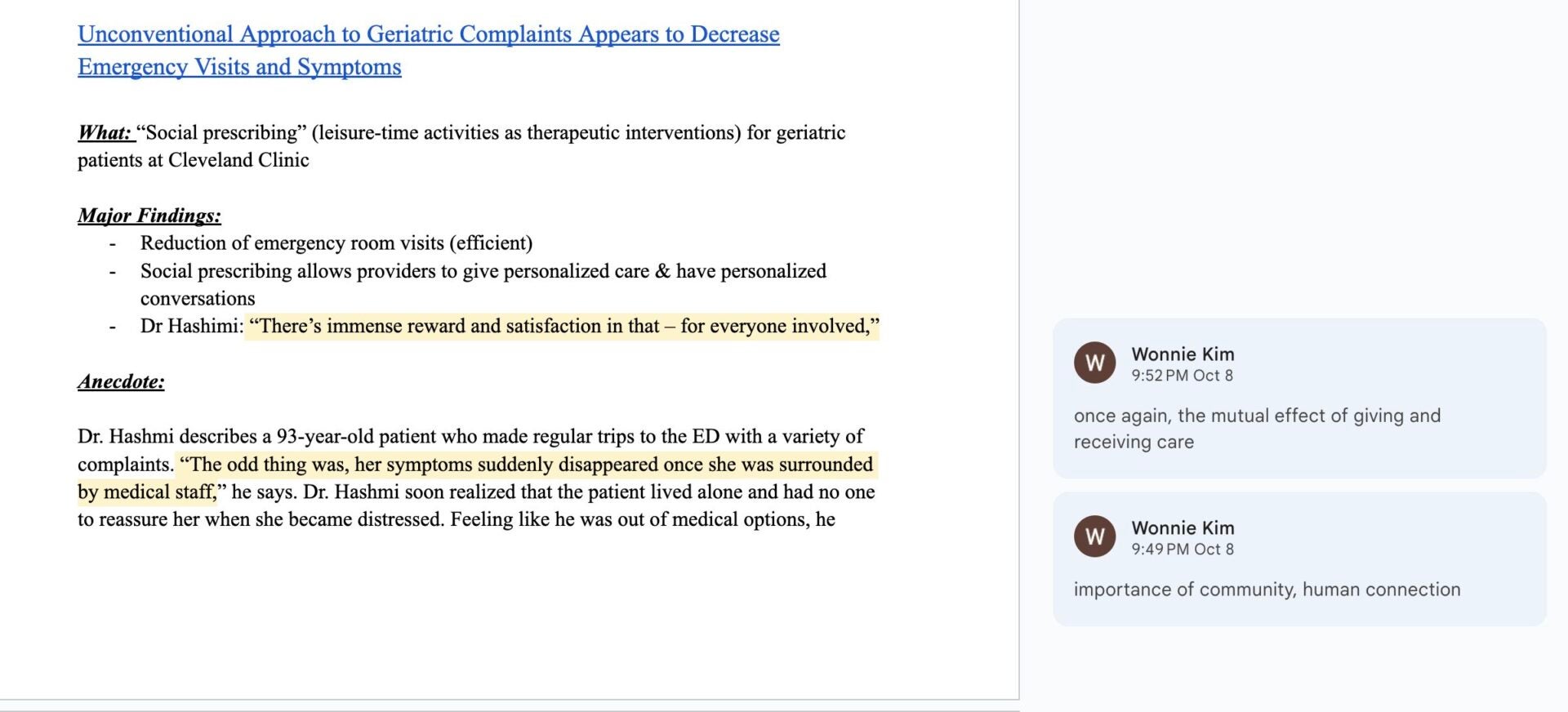The image size is (1568, 712).
Task: Click the "Dr Hashimi:" label in the bullet
Action: [x=191, y=327]
